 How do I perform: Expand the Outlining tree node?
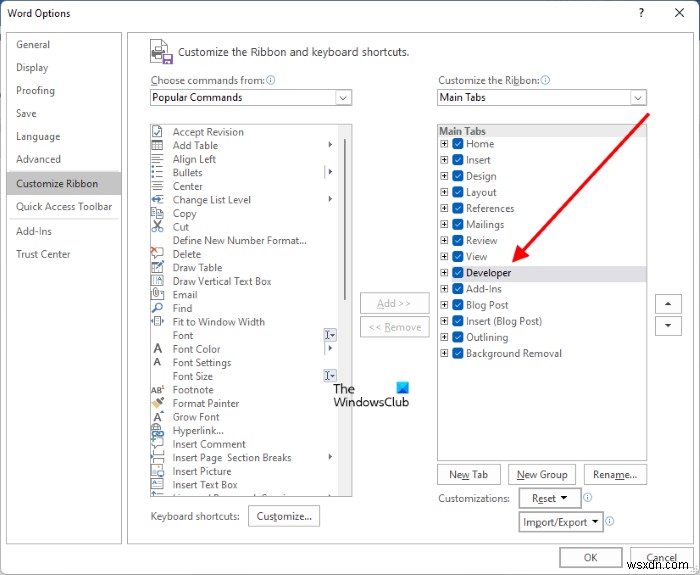coord(444,337)
